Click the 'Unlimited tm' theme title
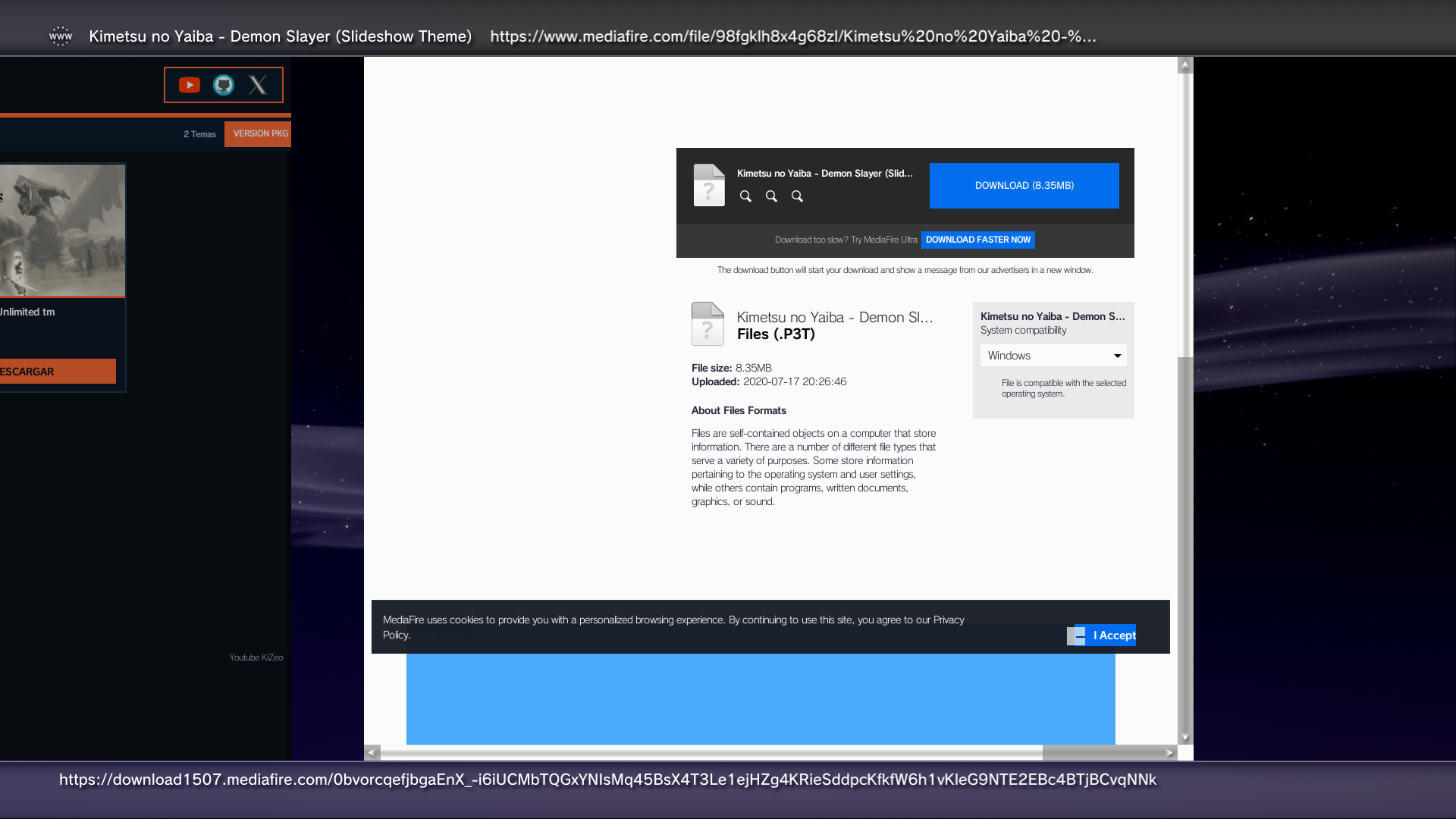Screen dimensions: 1456x819 pos(27,312)
